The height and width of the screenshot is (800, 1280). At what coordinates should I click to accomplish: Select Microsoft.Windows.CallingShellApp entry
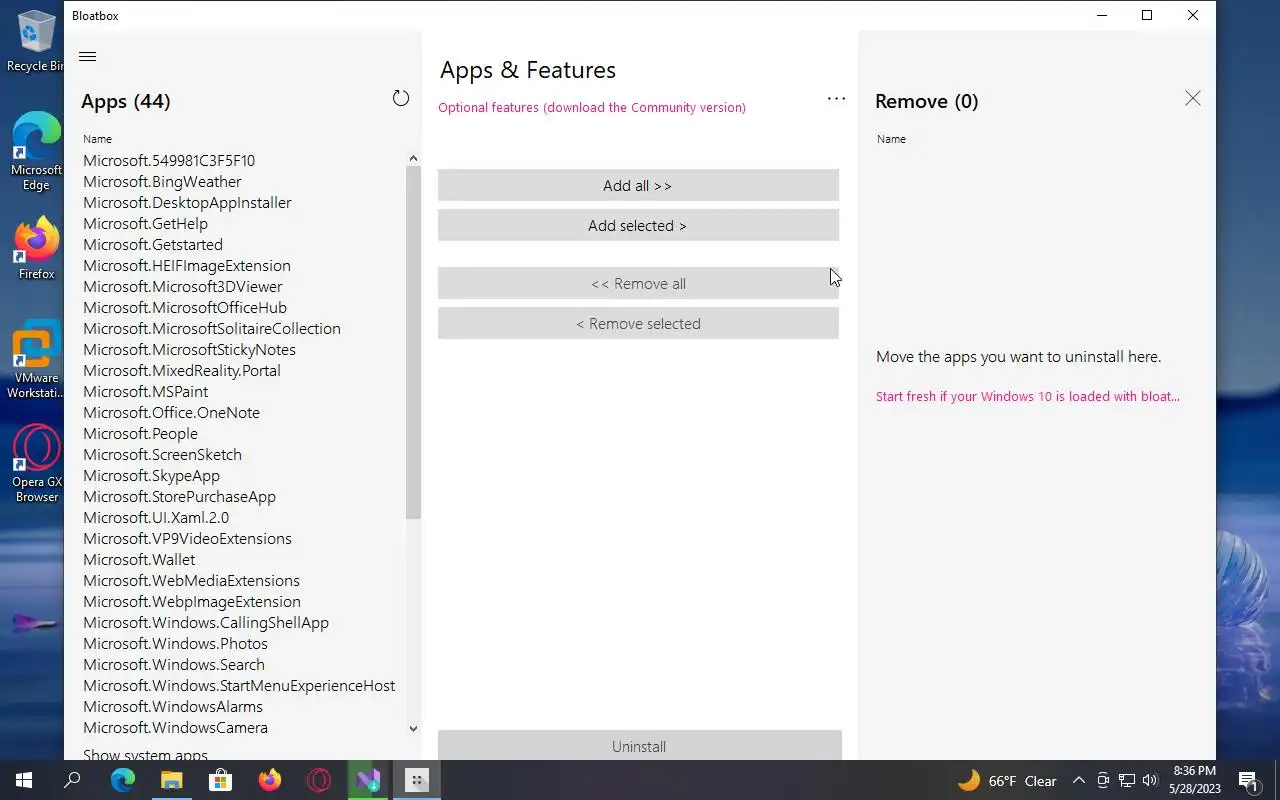coord(206,622)
